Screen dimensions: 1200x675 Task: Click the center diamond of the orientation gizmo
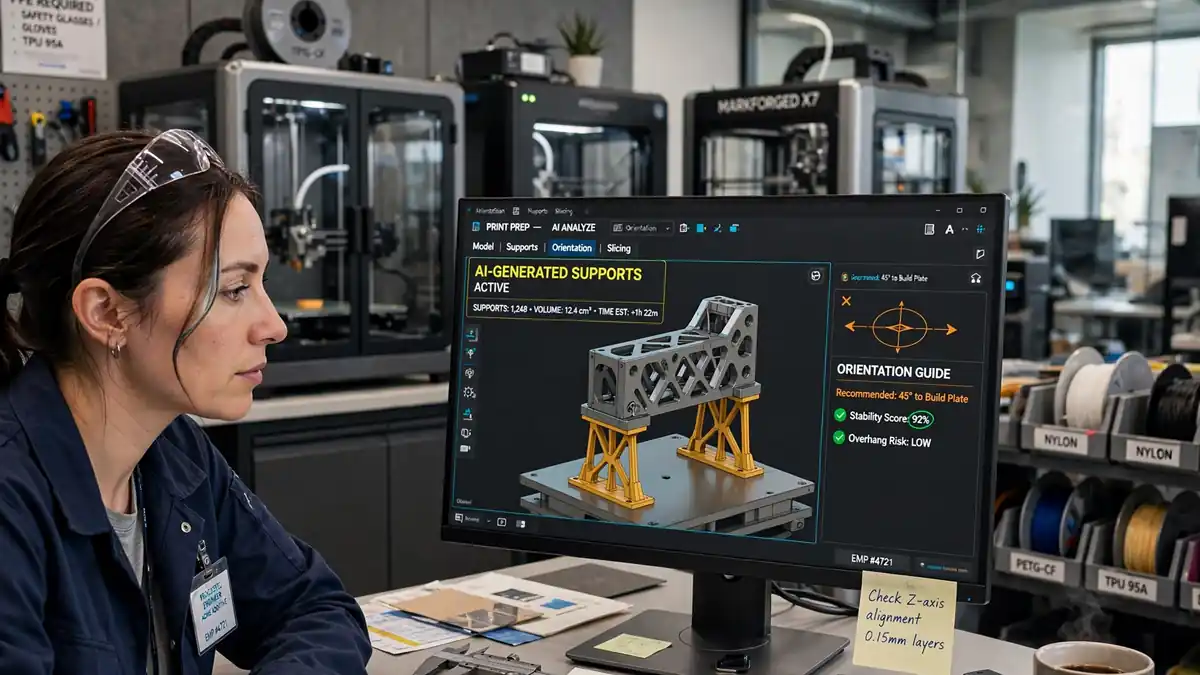point(899,327)
